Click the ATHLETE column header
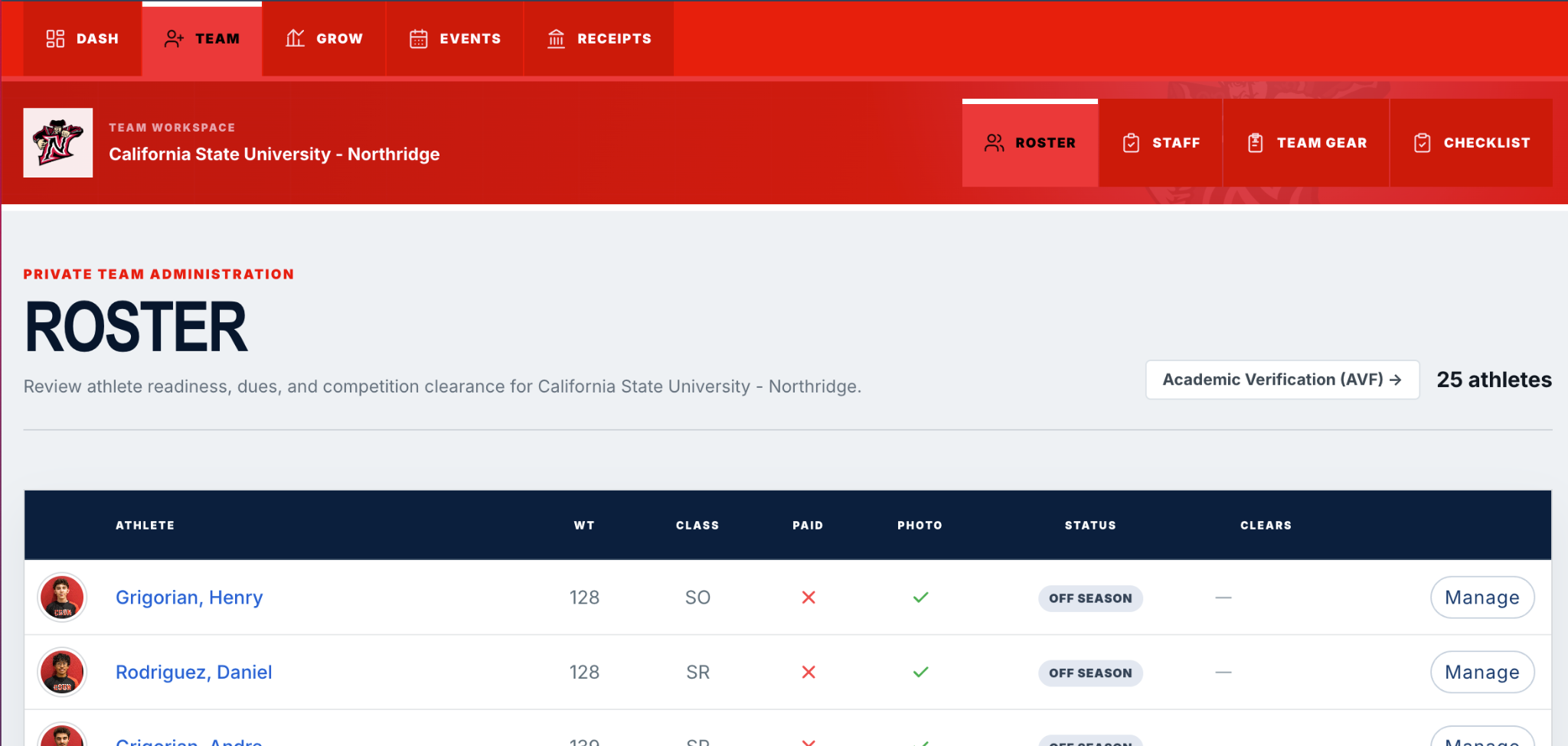1568x746 pixels. coord(145,526)
